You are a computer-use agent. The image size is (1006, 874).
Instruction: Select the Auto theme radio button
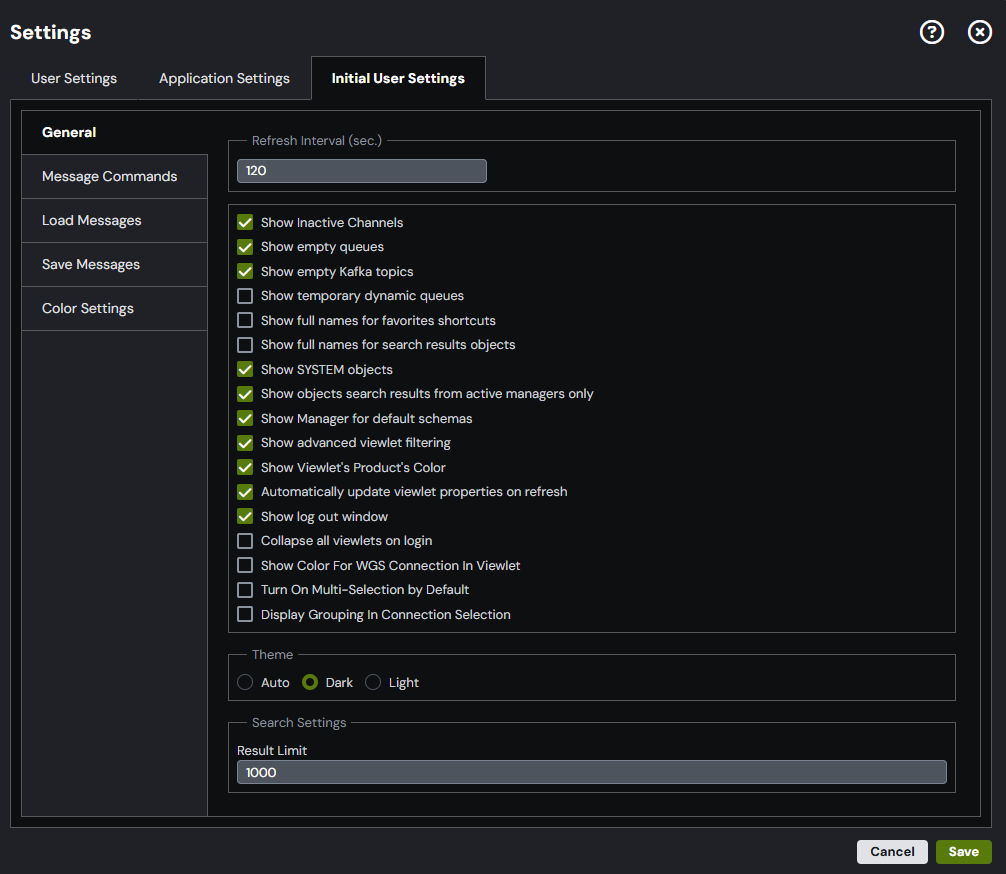[x=245, y=682]
